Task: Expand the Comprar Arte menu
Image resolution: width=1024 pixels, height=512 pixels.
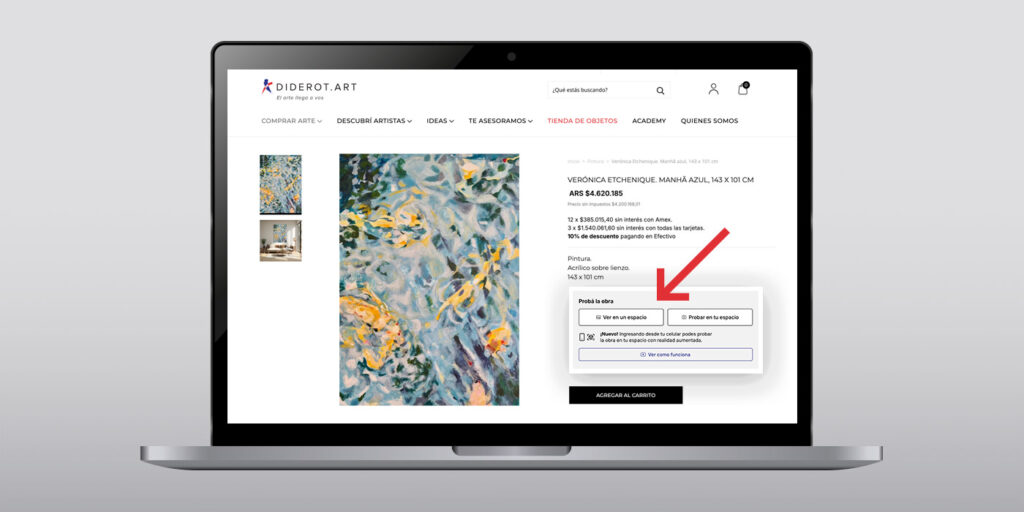Action: tap(291, 121)
